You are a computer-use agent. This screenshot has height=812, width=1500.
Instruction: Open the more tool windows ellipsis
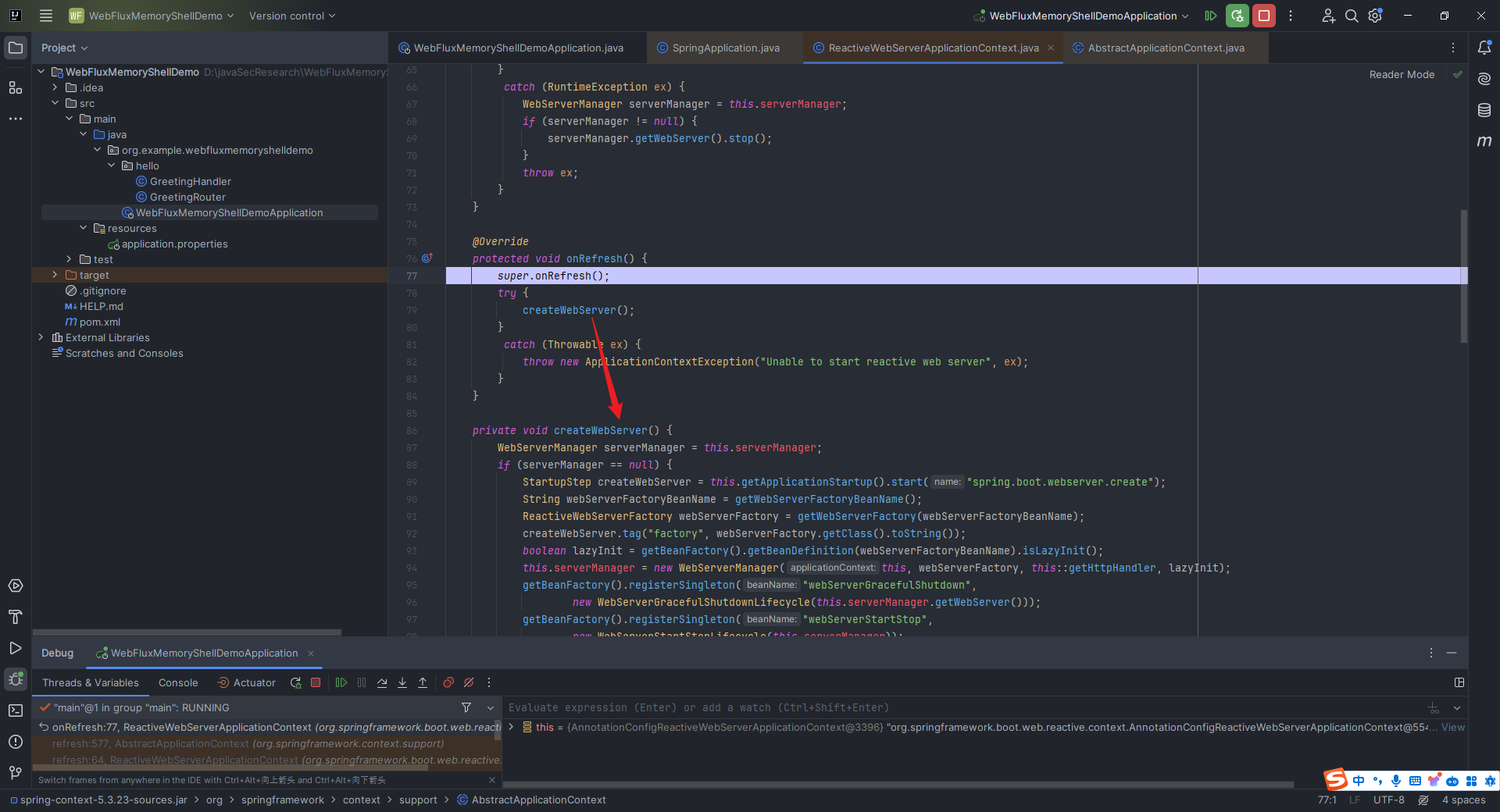pyautogui.click(x=16, y=119)
